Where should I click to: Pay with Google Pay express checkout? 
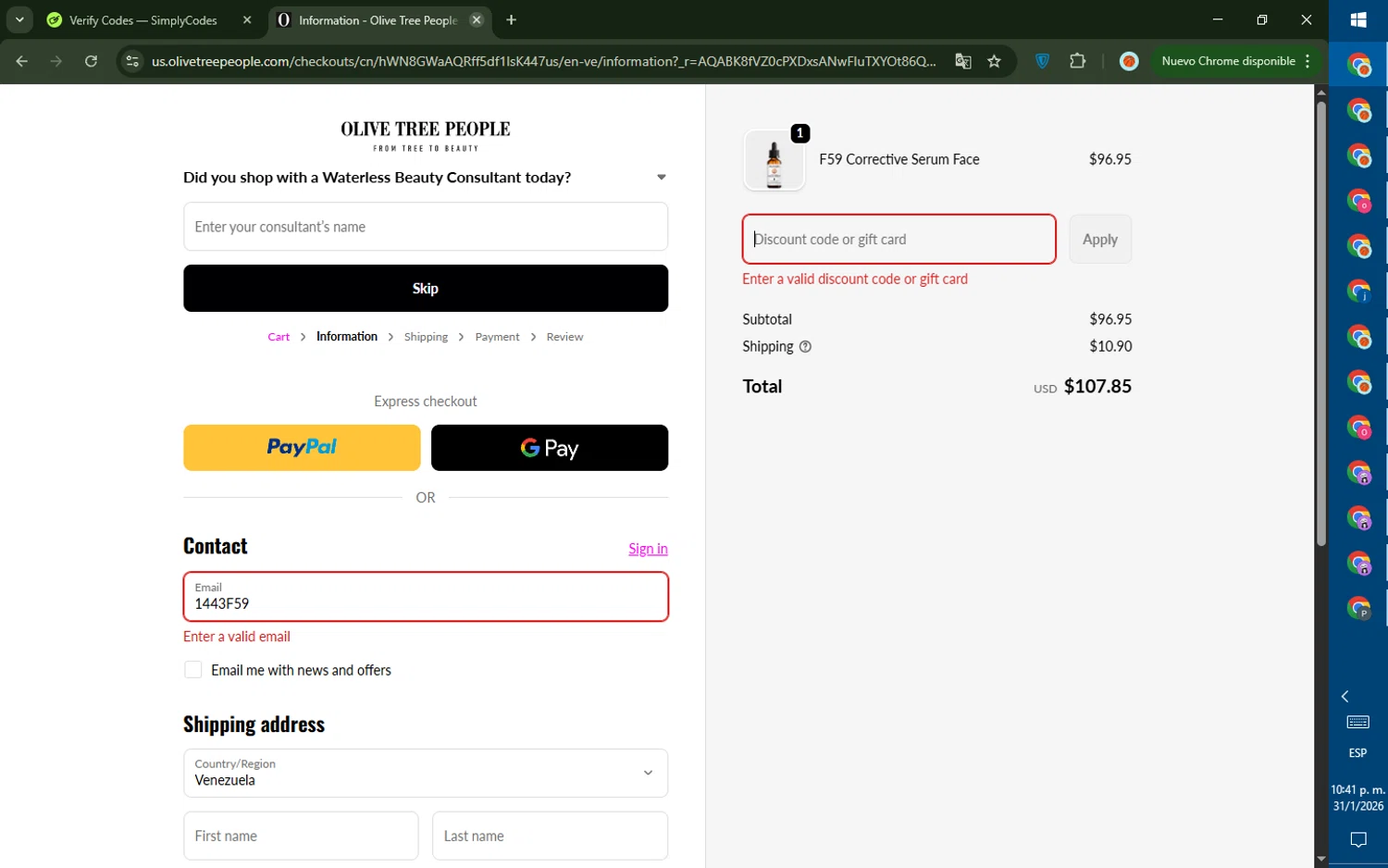[550, 448]
